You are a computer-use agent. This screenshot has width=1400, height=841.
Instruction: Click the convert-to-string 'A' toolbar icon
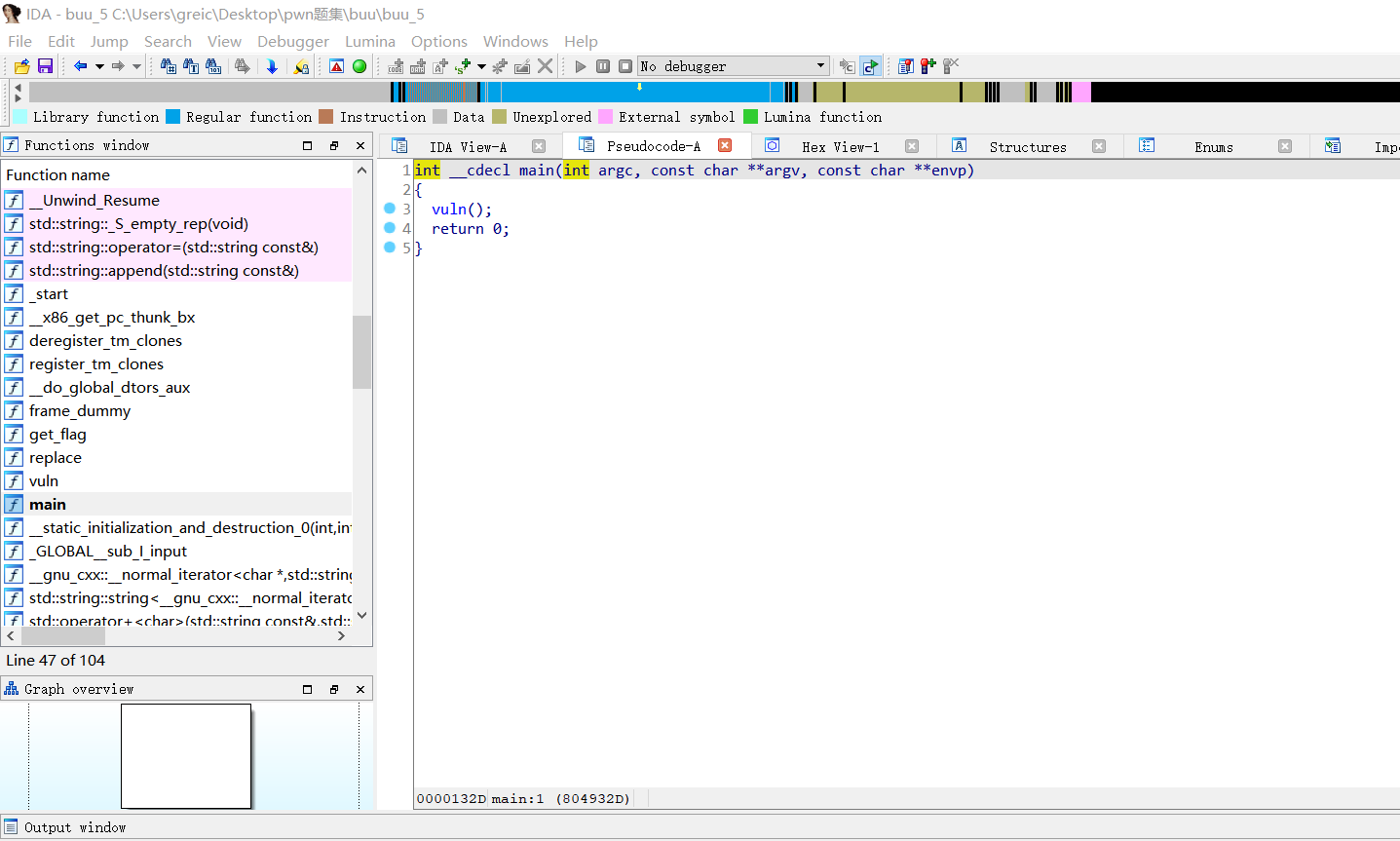coord(440,66)
